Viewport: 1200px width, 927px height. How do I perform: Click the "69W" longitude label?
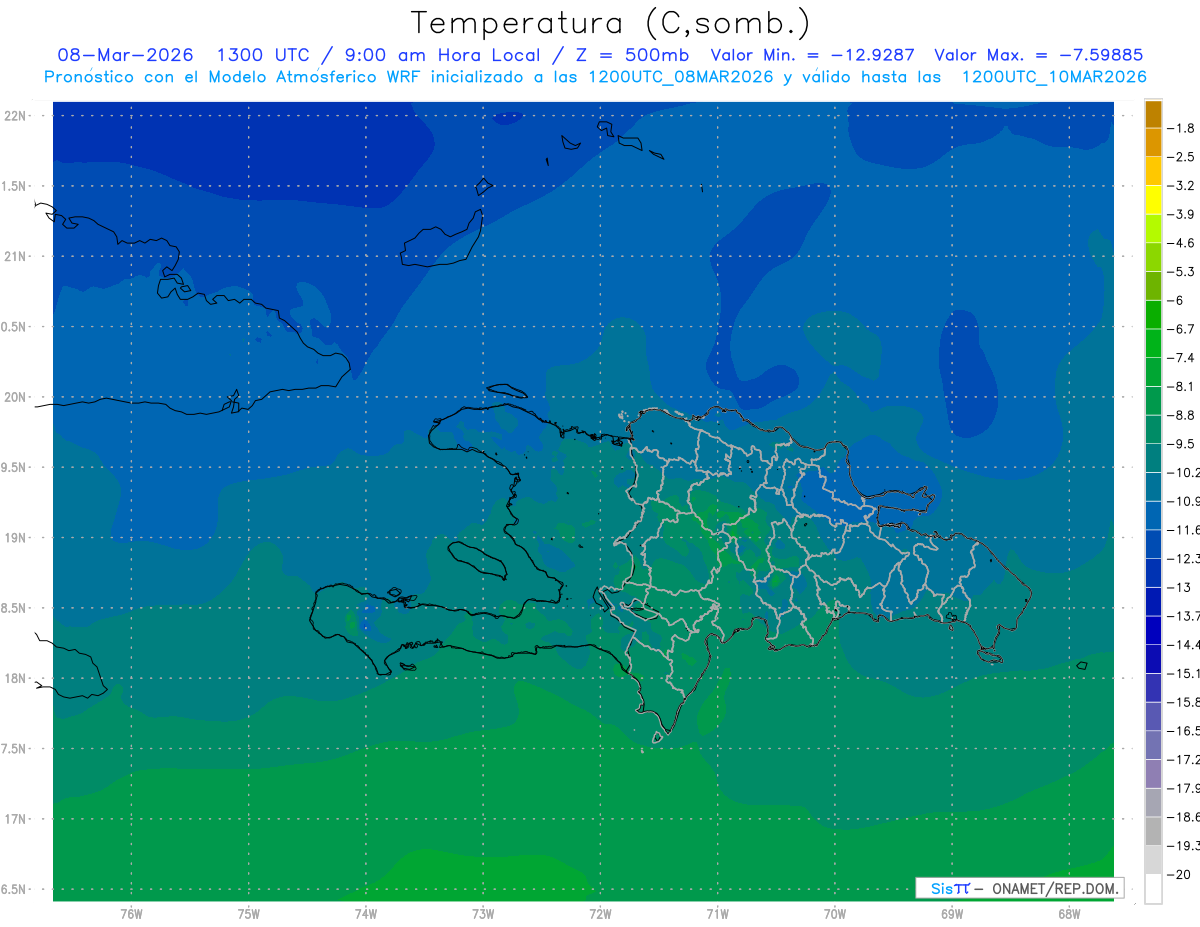point(952,914)
